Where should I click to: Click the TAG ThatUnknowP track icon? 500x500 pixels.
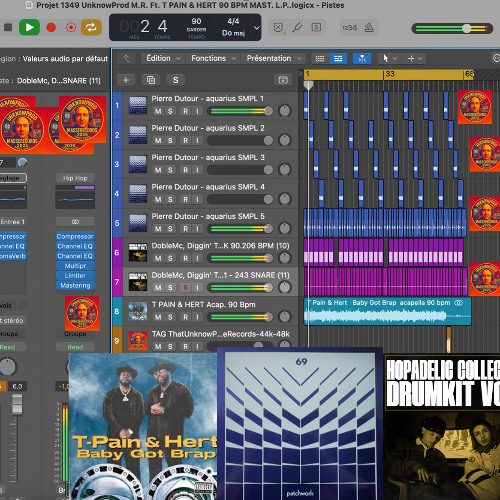[x=138, y=340]
